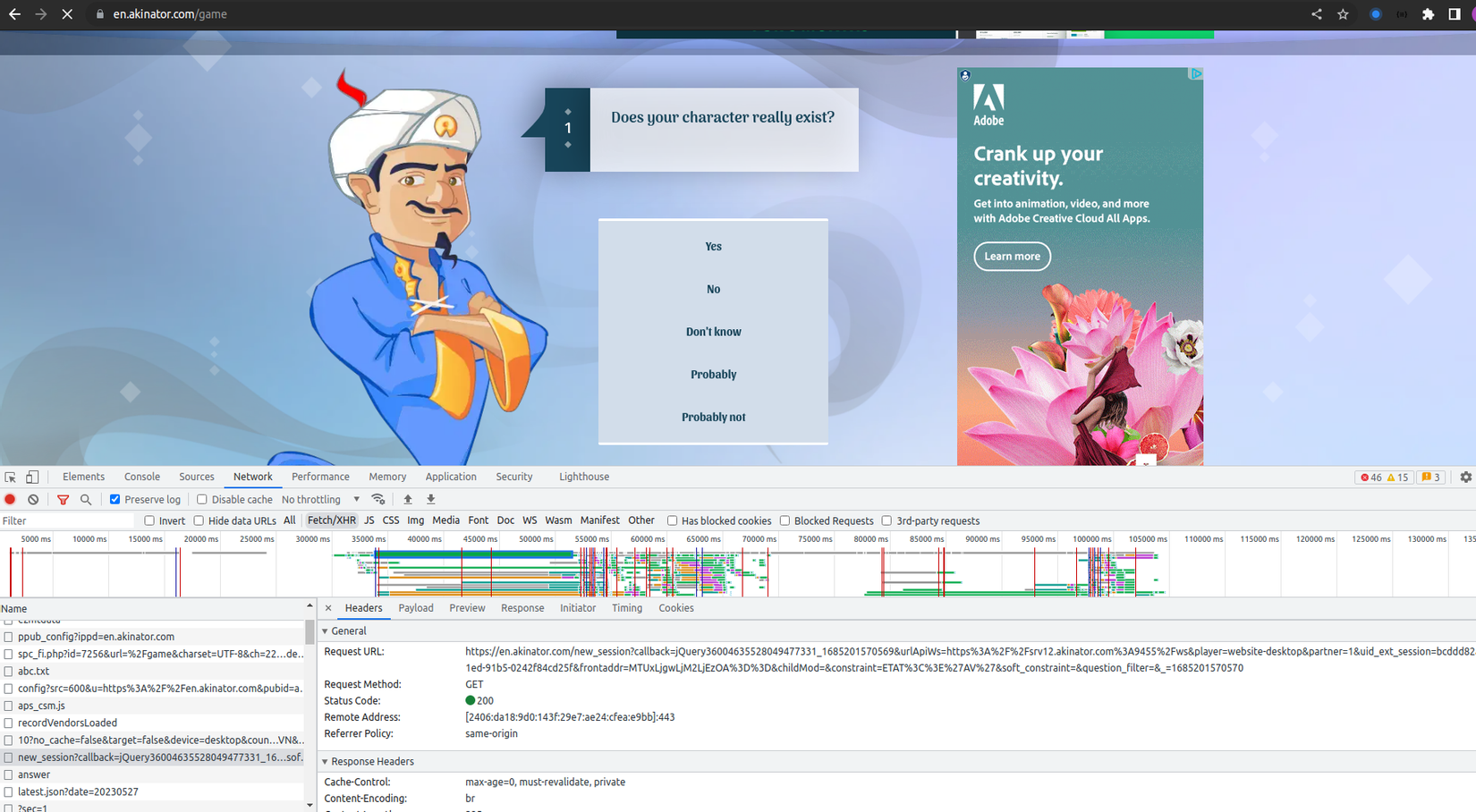Click the export HAR download icon
The width and height of the screenshot is (1476, 812).
tap(430, 500)
